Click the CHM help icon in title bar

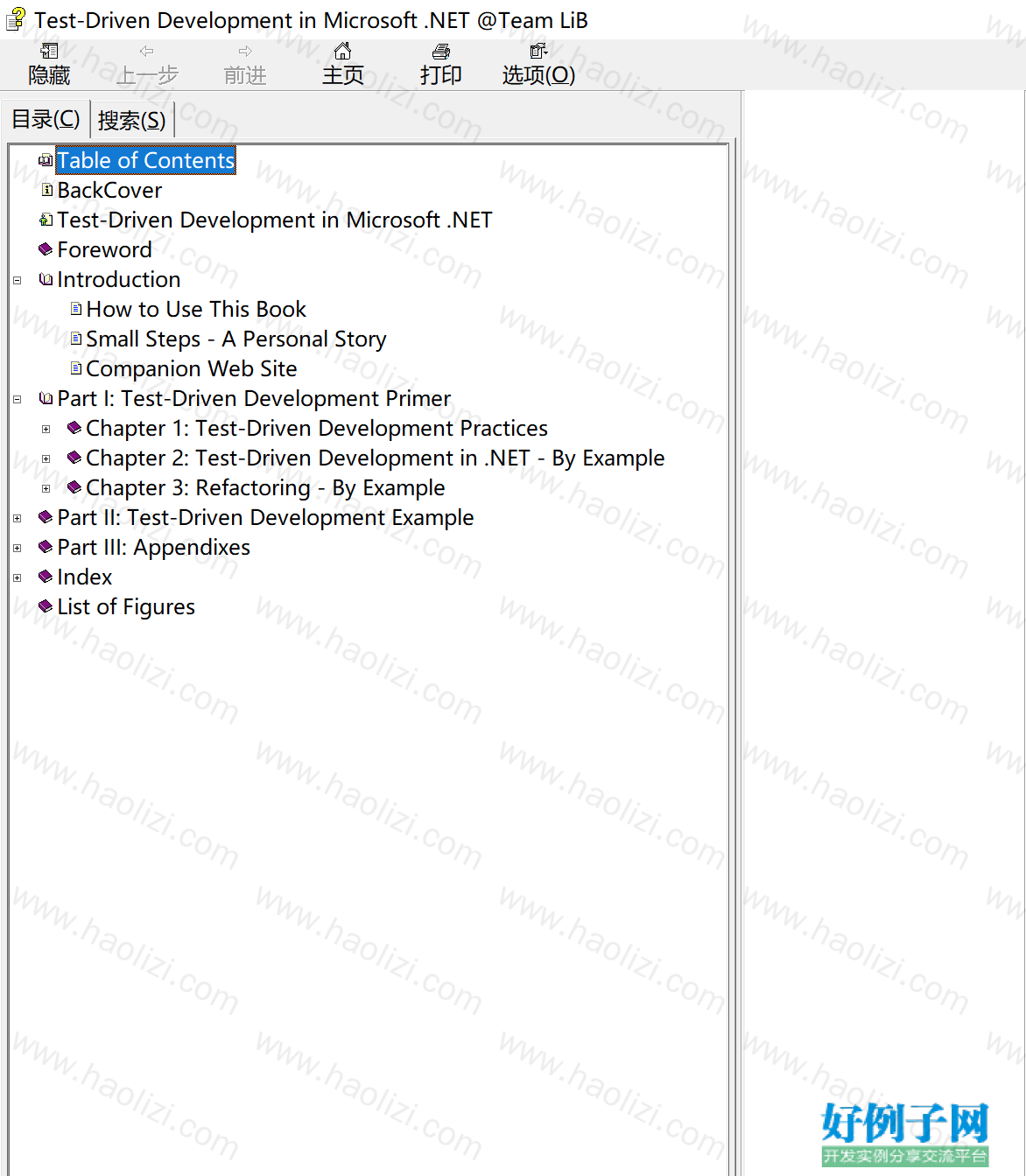coord(16,19)
